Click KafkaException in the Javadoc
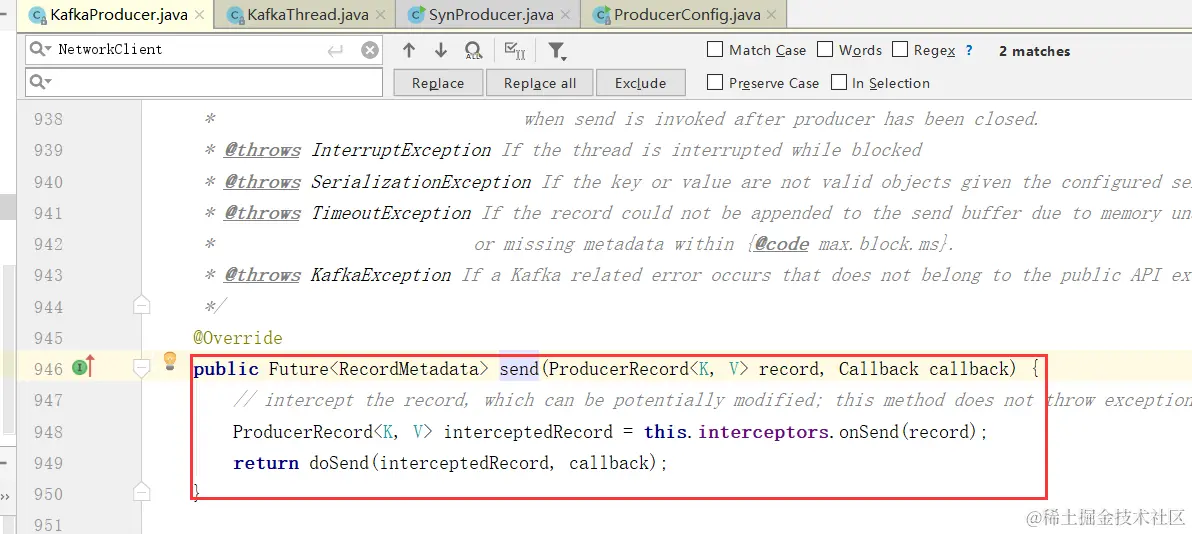Viewport: 1192px width, 534px height. pyautogui.click(x=381, y=275)
